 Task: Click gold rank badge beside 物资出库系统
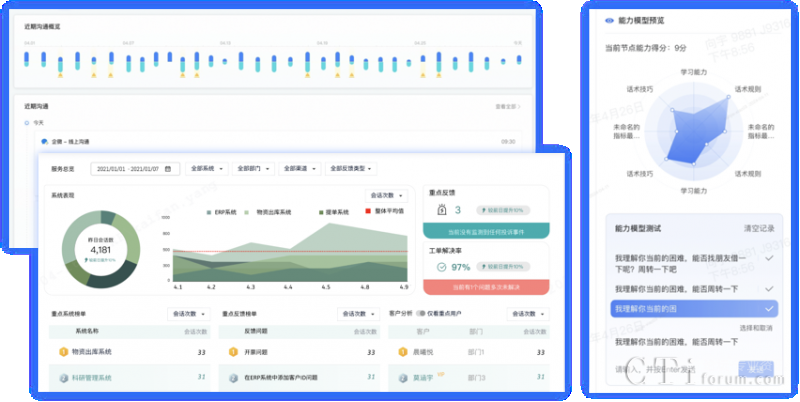pyautogui.click(x=62, y=351)
